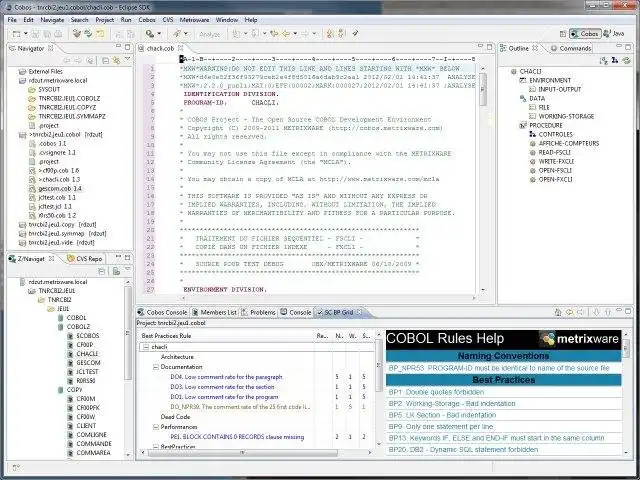Open the Window menu

point(227,20)
